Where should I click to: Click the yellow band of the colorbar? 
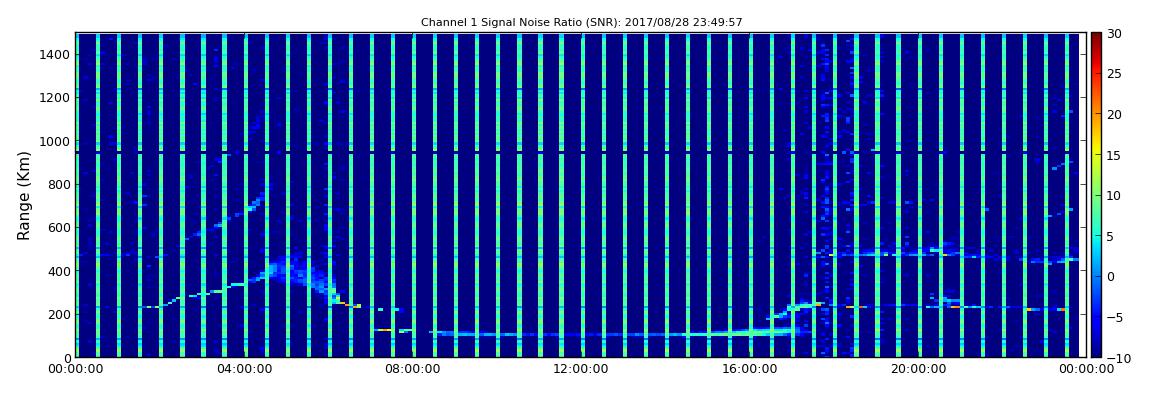pyautogui.click(x=1096, y=147)
